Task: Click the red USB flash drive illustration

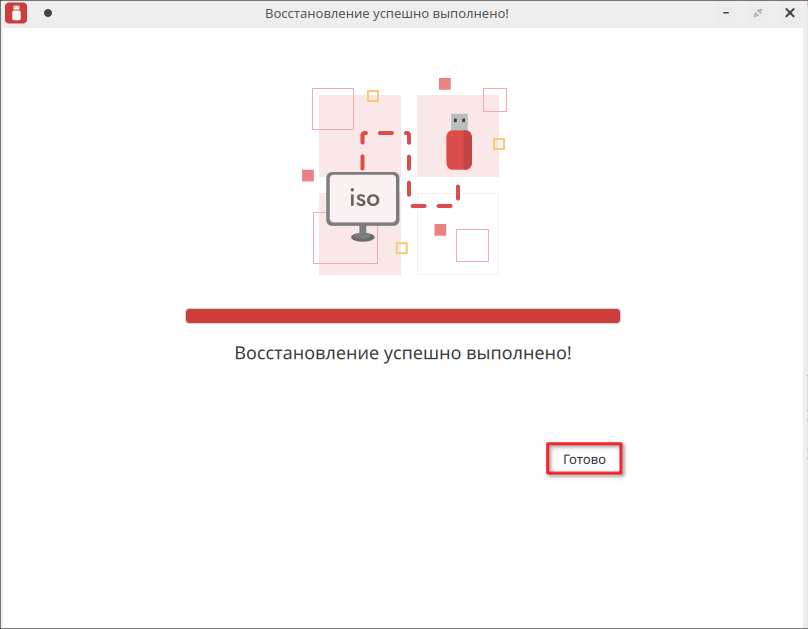Action: pos(459,142)
